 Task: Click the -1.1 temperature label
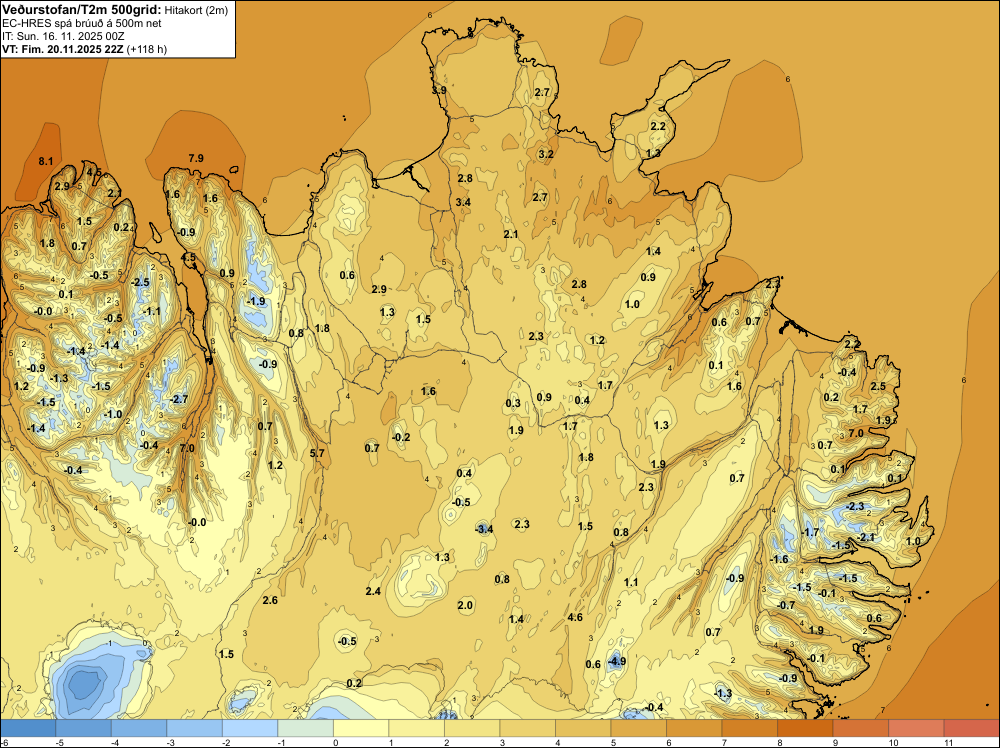(x=151, y=311)
